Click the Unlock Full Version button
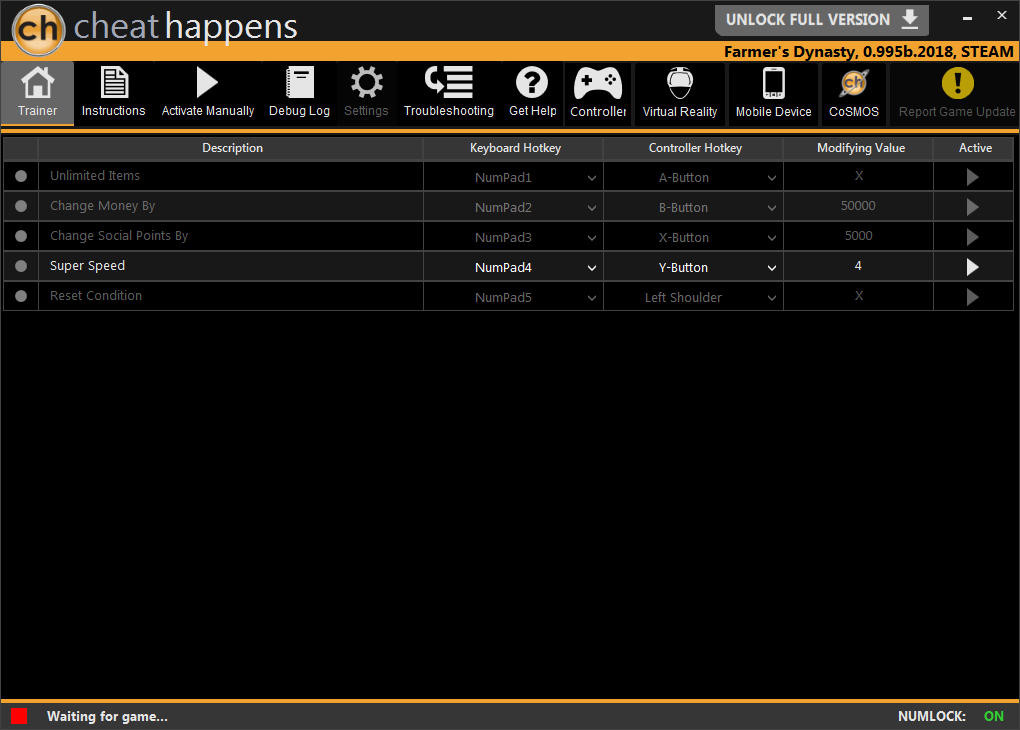The height and width of the screenshot is (730, 1020). pos(822,20)
